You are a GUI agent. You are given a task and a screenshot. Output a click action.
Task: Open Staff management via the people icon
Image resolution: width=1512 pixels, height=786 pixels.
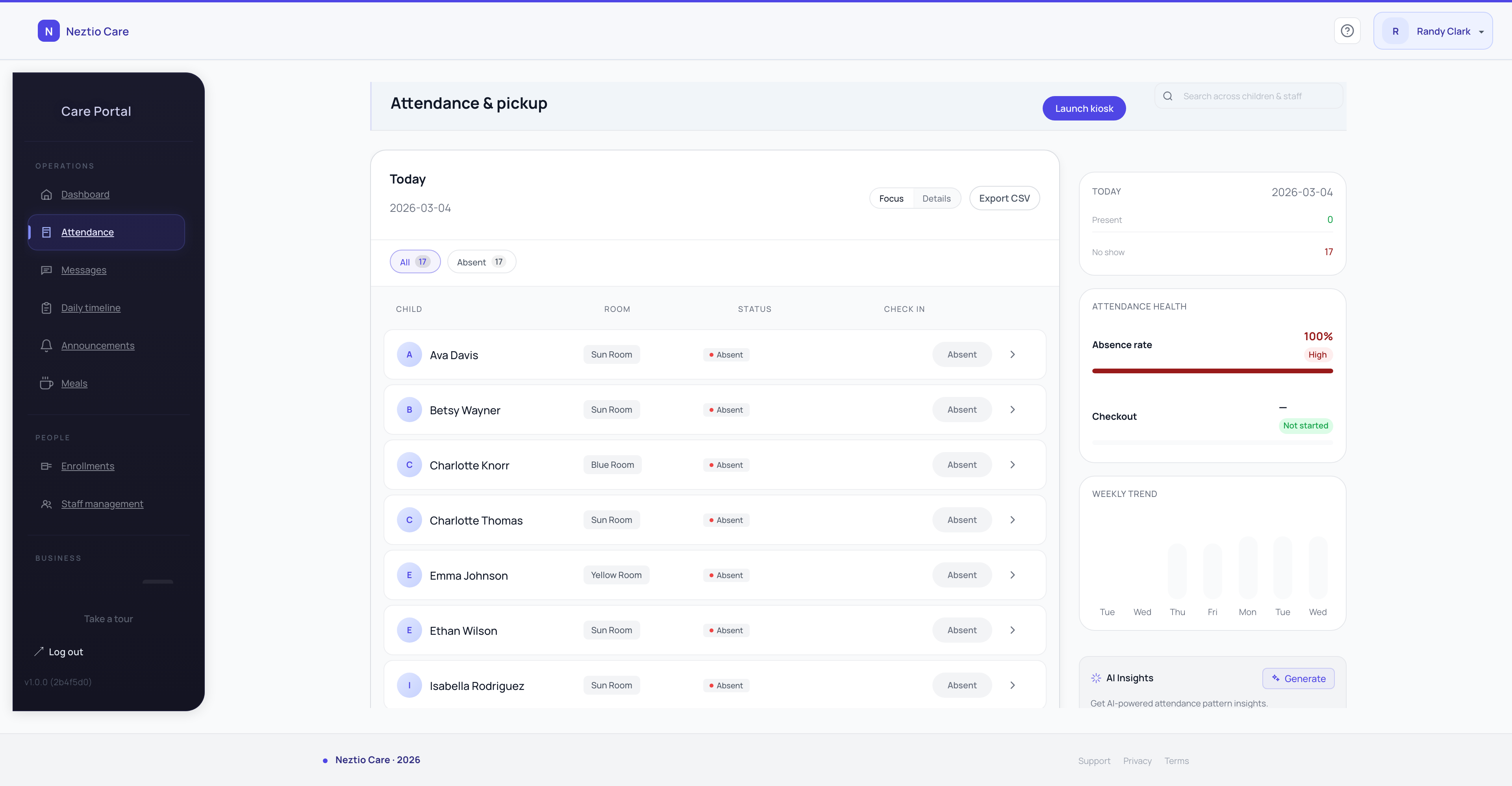click(47, 504)
